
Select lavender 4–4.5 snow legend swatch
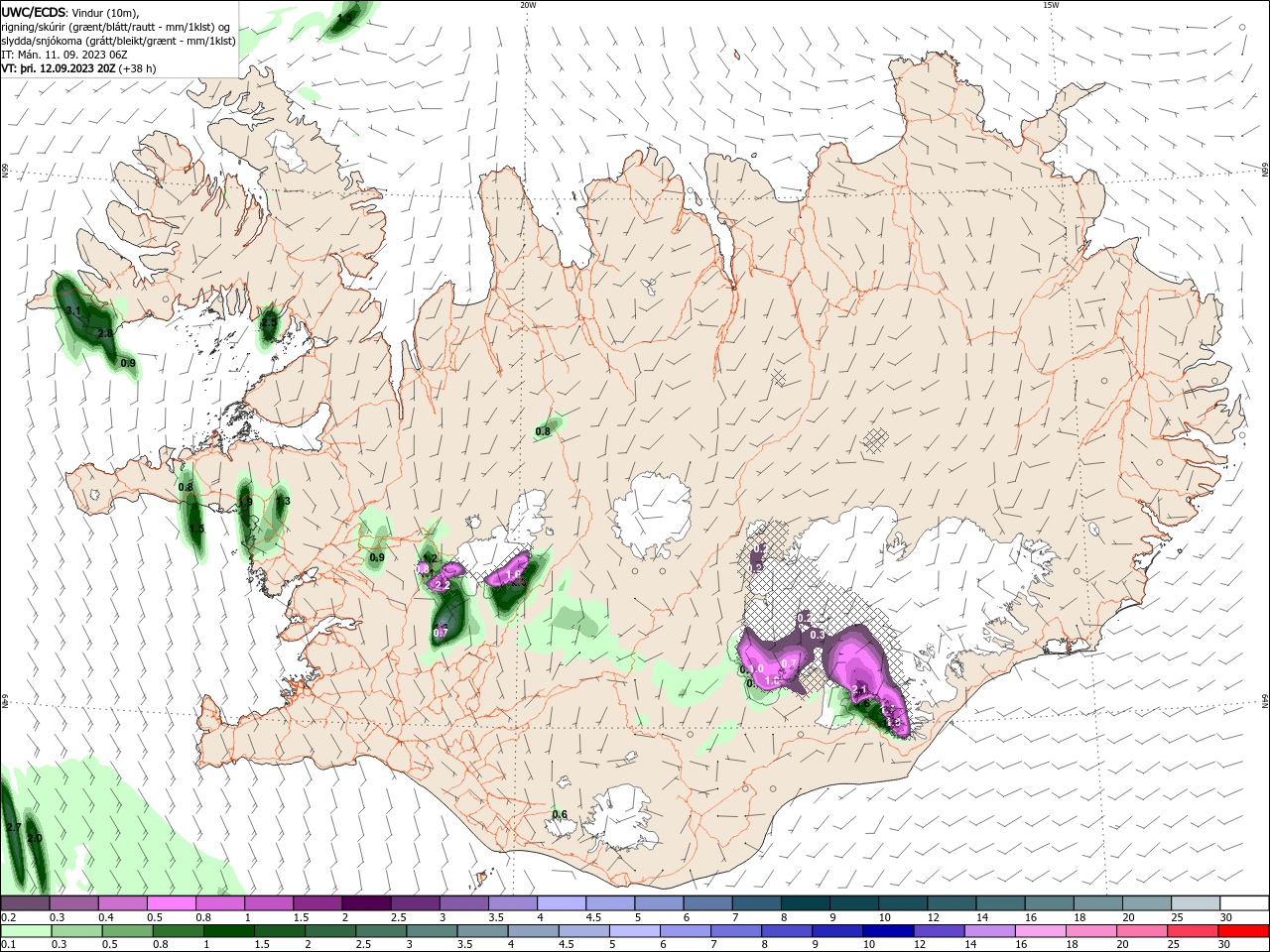pos(562,903)
